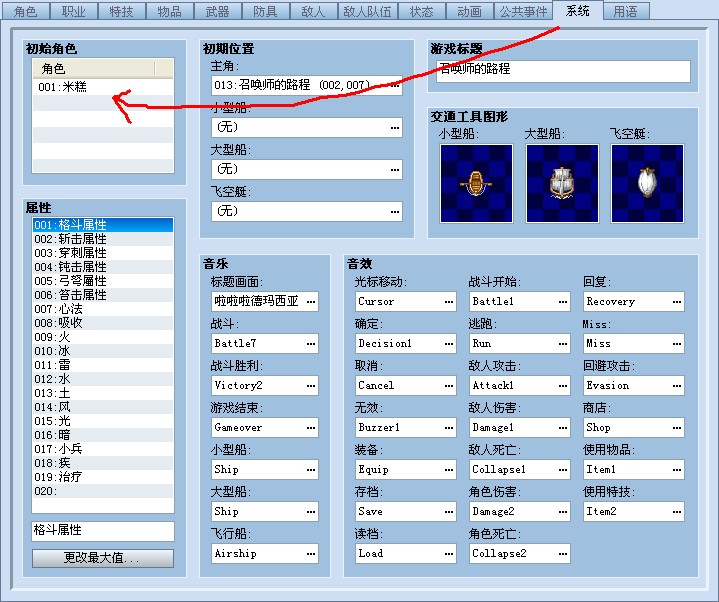Select the 防具 tab
719x602 pixels.
tap(265, 11)
